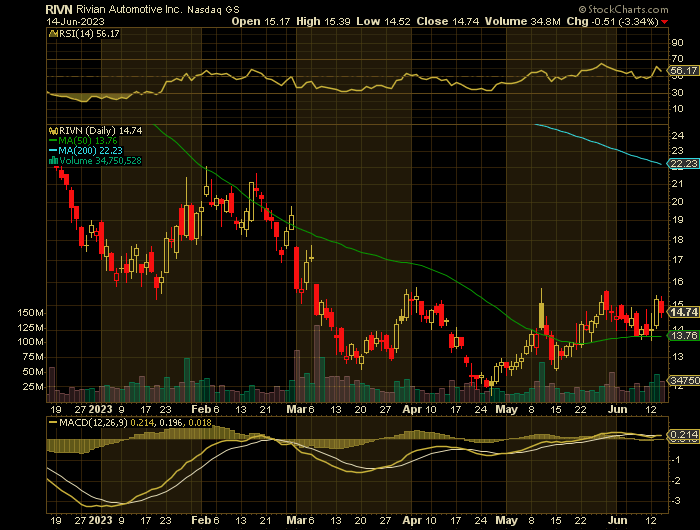Click the Volume 34,750,528 legend label
The height and width of the screenshot is (530, 700).
click(x=100, y=161)
